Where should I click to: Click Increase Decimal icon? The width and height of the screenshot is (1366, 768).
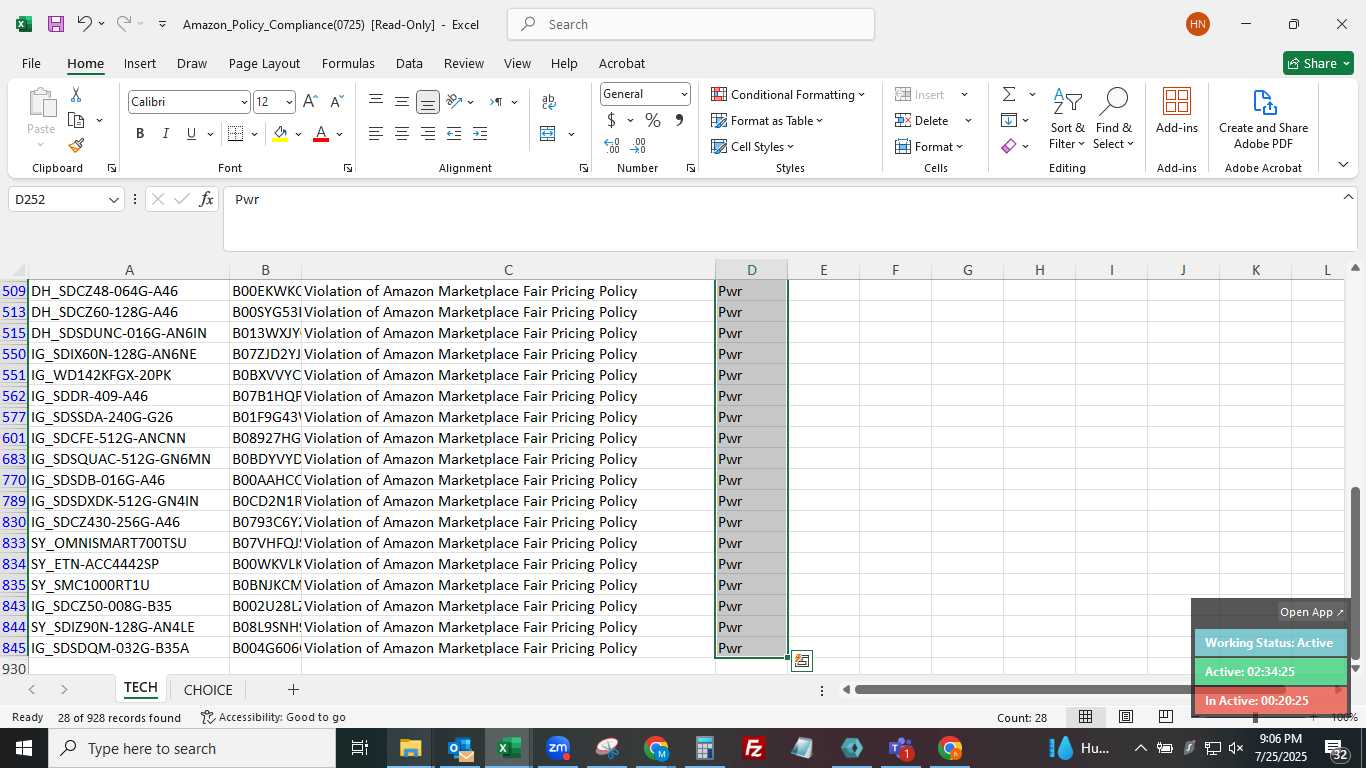pos(612,146)
